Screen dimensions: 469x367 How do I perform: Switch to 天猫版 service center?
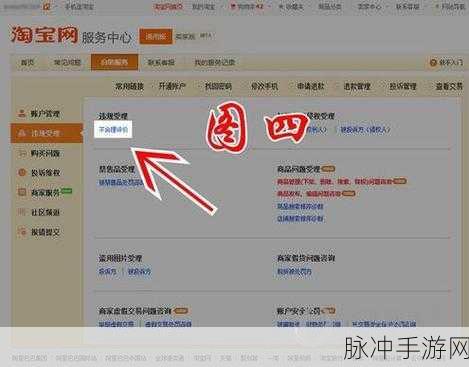pos(185,36)
